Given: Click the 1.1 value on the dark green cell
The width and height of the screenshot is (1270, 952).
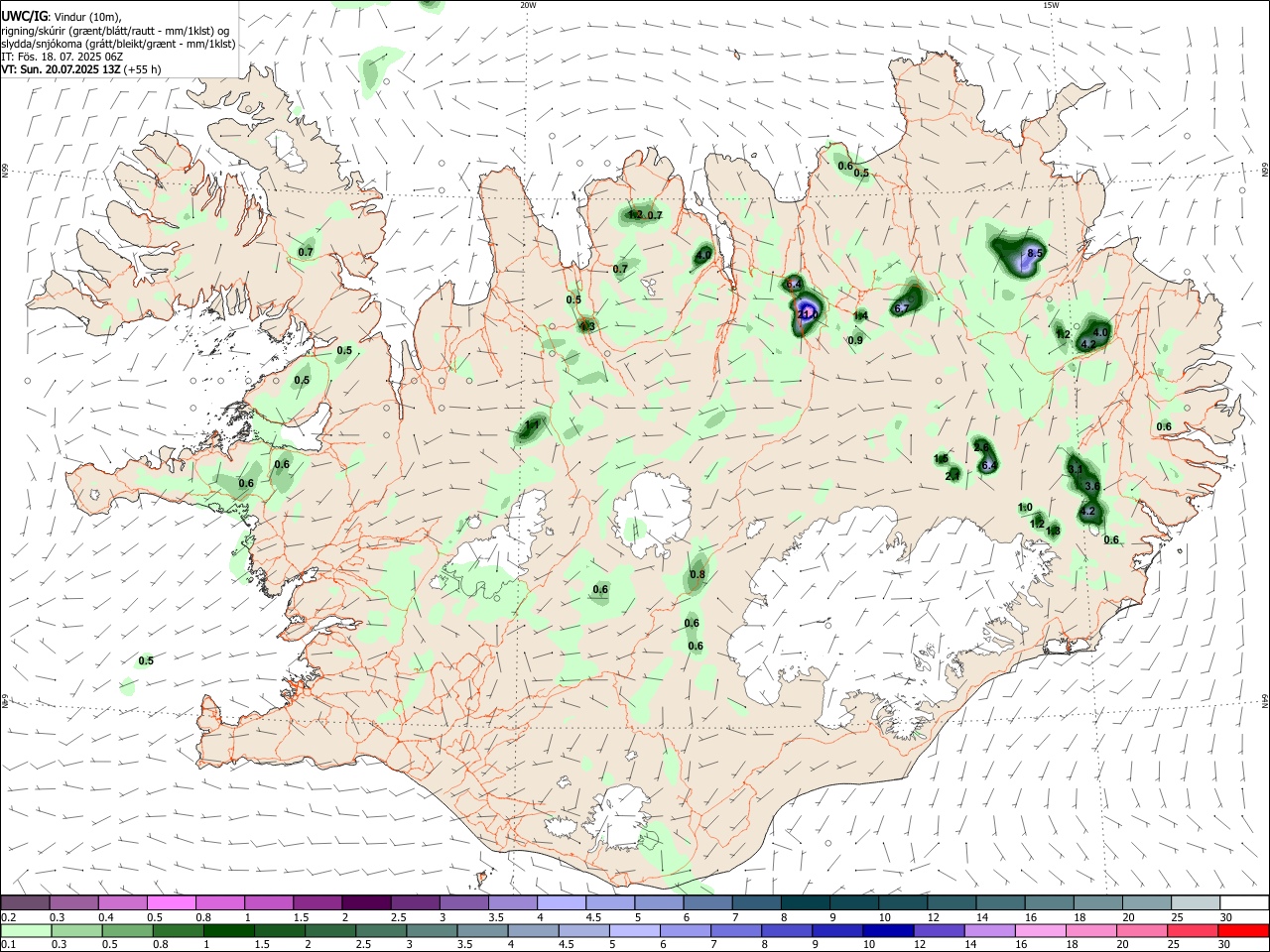Looking at the screenshot, I should [x=531, y=426].
